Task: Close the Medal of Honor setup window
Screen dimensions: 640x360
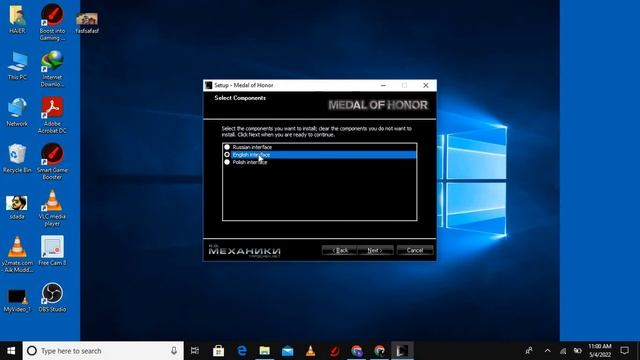Action: [426, 85]
